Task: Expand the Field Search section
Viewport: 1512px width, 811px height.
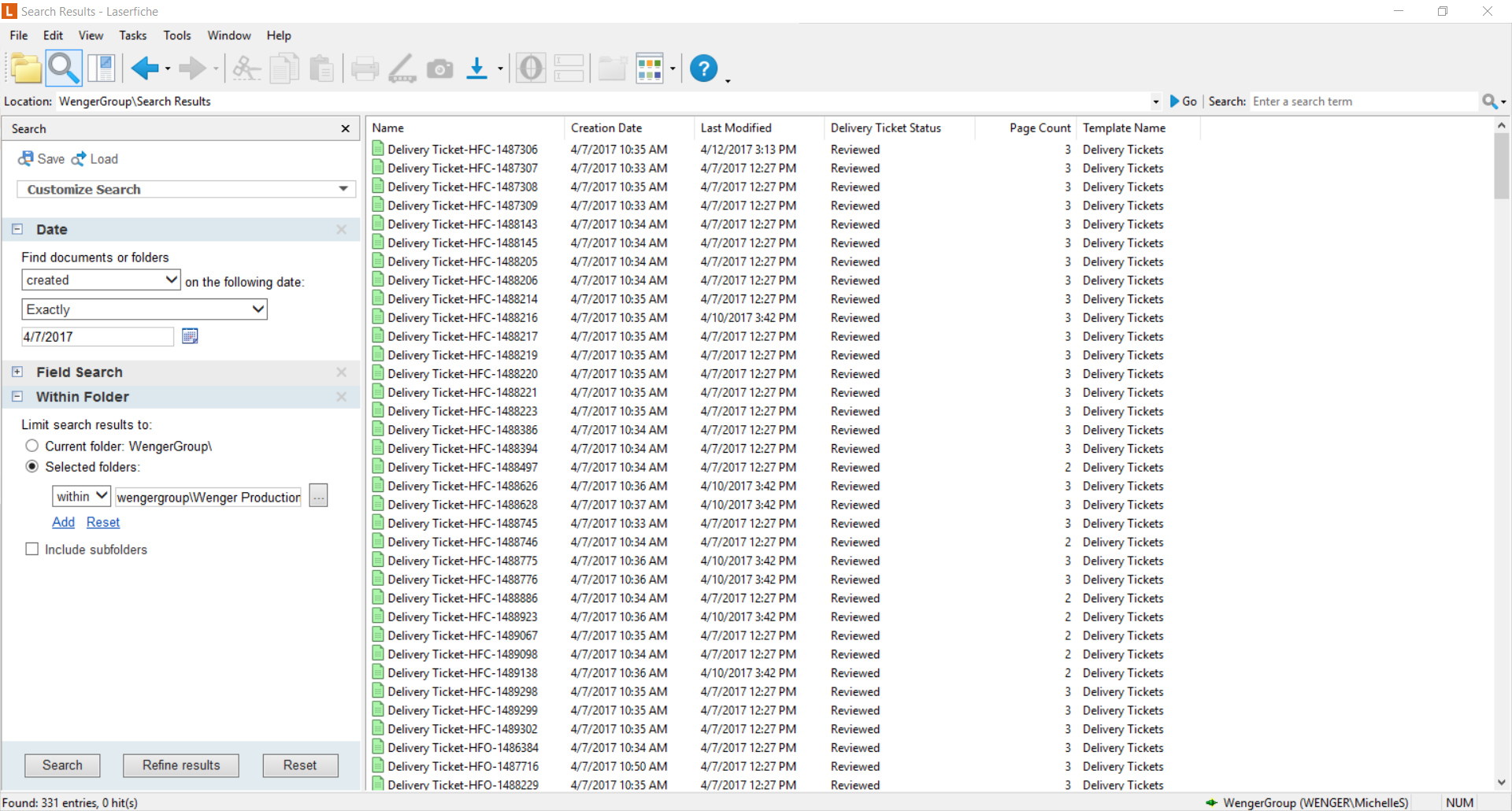Action: click(17, 372)
